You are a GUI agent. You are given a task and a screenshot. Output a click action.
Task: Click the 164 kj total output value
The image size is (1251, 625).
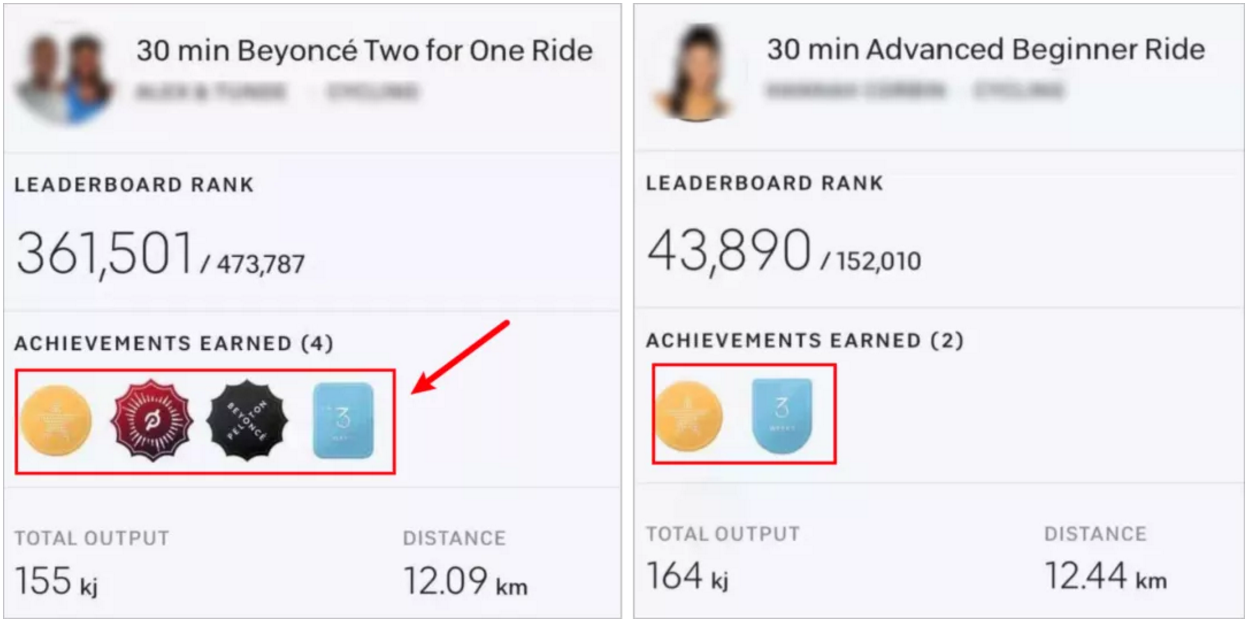(x=688, y=578)
